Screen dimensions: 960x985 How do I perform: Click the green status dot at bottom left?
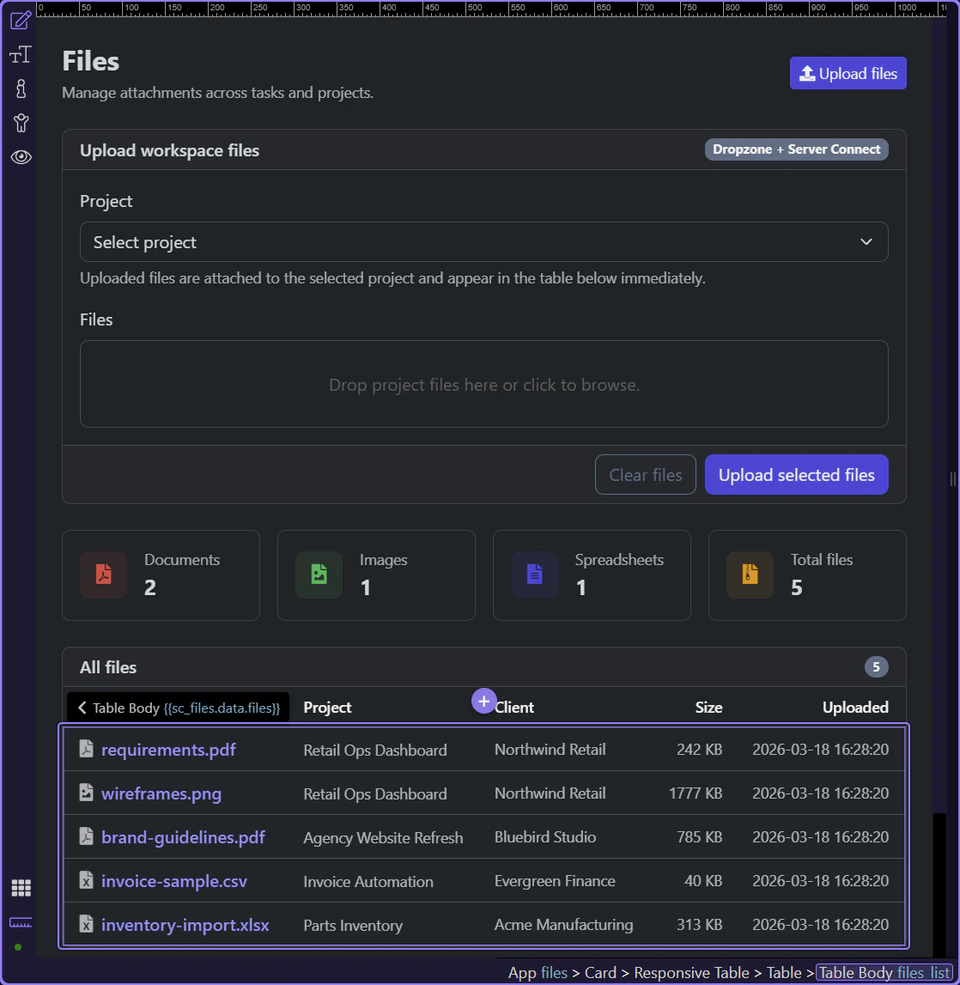click(18, 944)
